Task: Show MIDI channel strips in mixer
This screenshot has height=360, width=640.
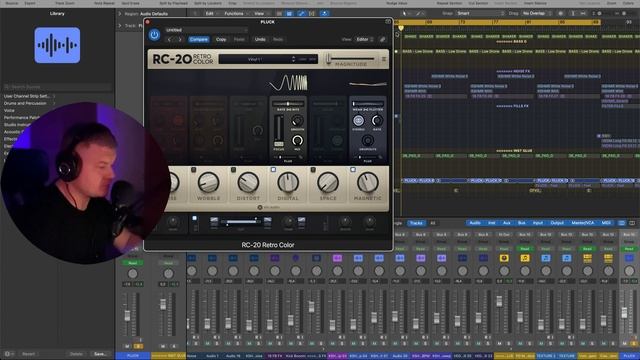Action: click(606, 223)
